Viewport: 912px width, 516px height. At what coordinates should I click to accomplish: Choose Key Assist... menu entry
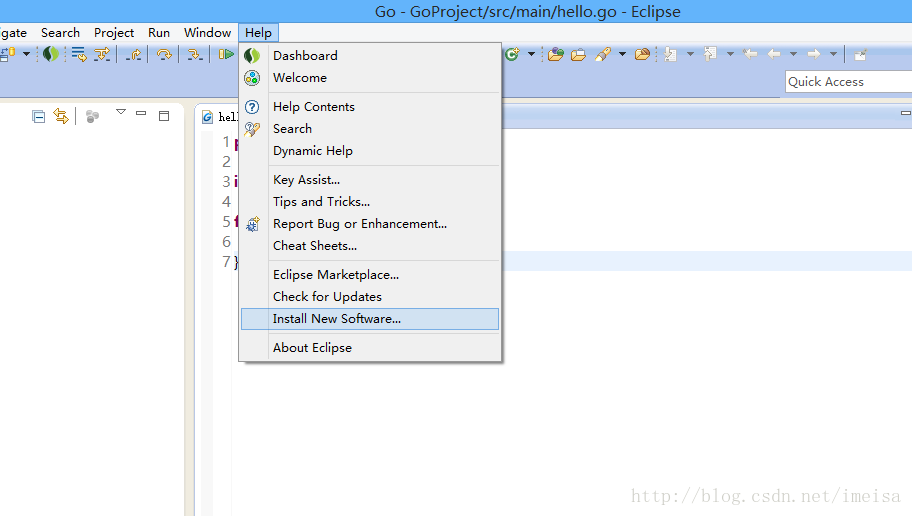370,180
